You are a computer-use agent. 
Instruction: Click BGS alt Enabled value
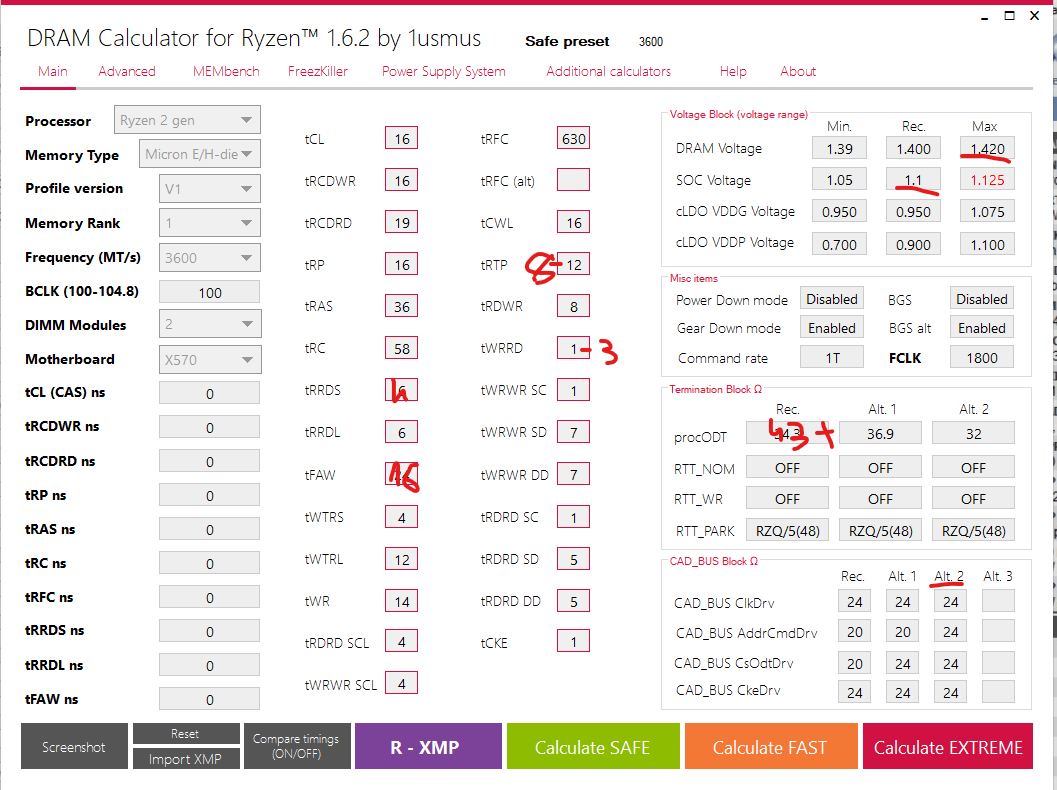[982, 328]
